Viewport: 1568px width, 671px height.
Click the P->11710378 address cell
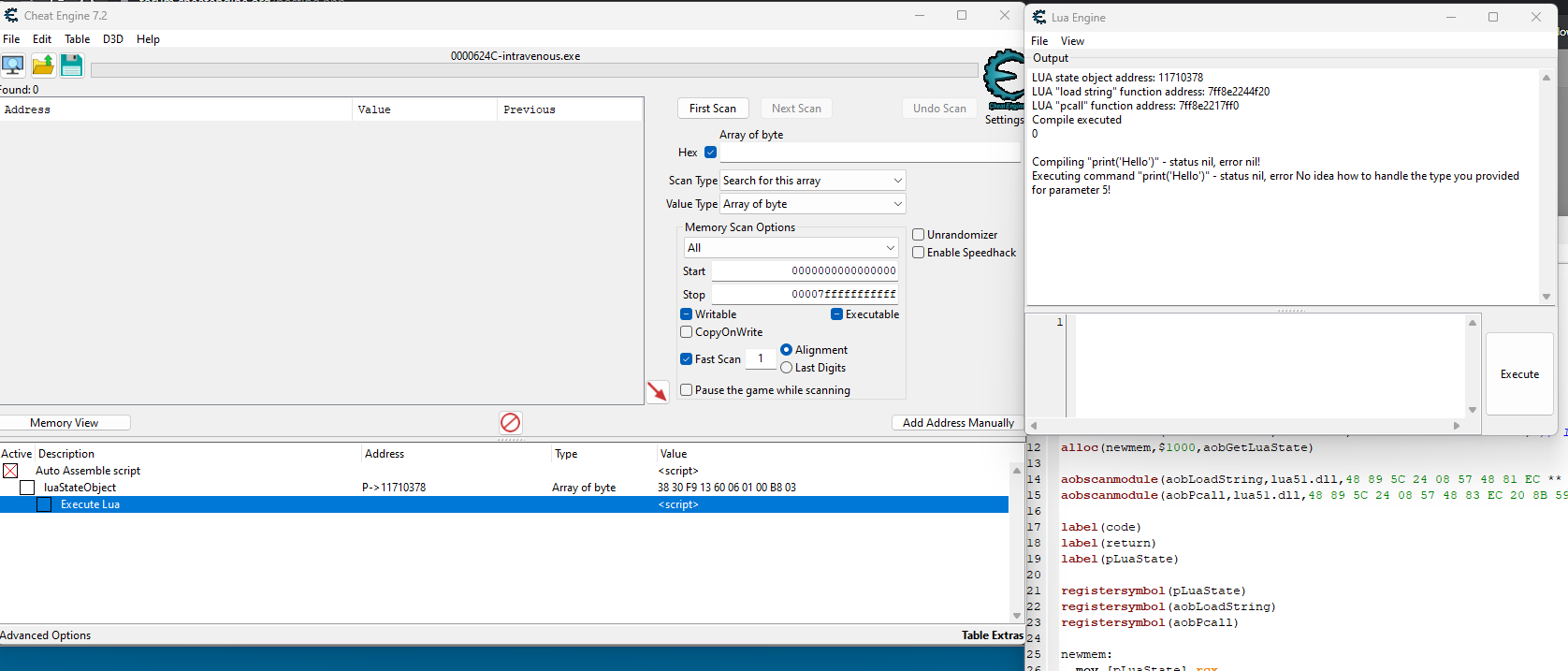394,488
